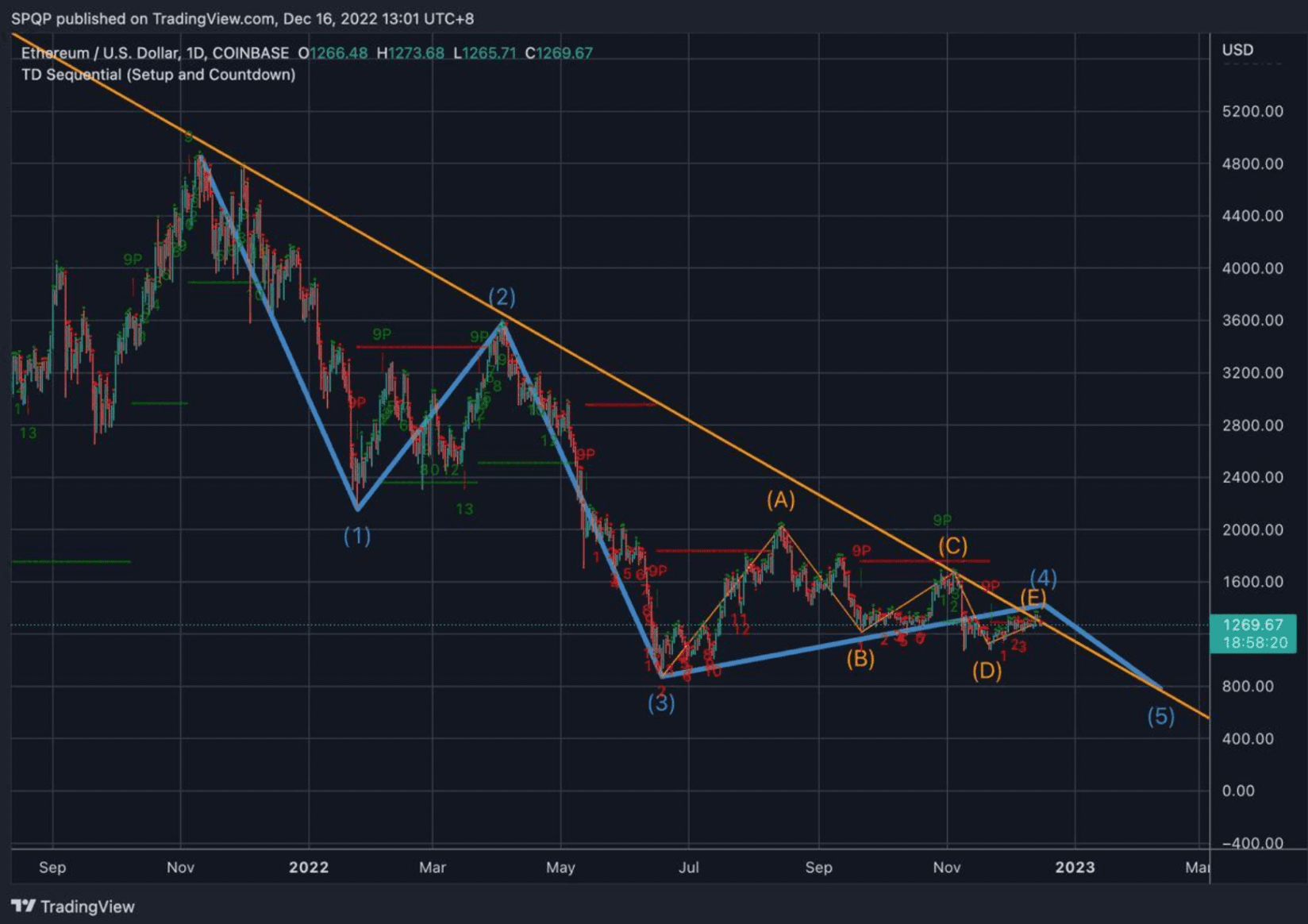Viewport: 1308px width, 924px height.
Task: Click the 4400.00 price axis label
Action: click(x=1252, y=216)
